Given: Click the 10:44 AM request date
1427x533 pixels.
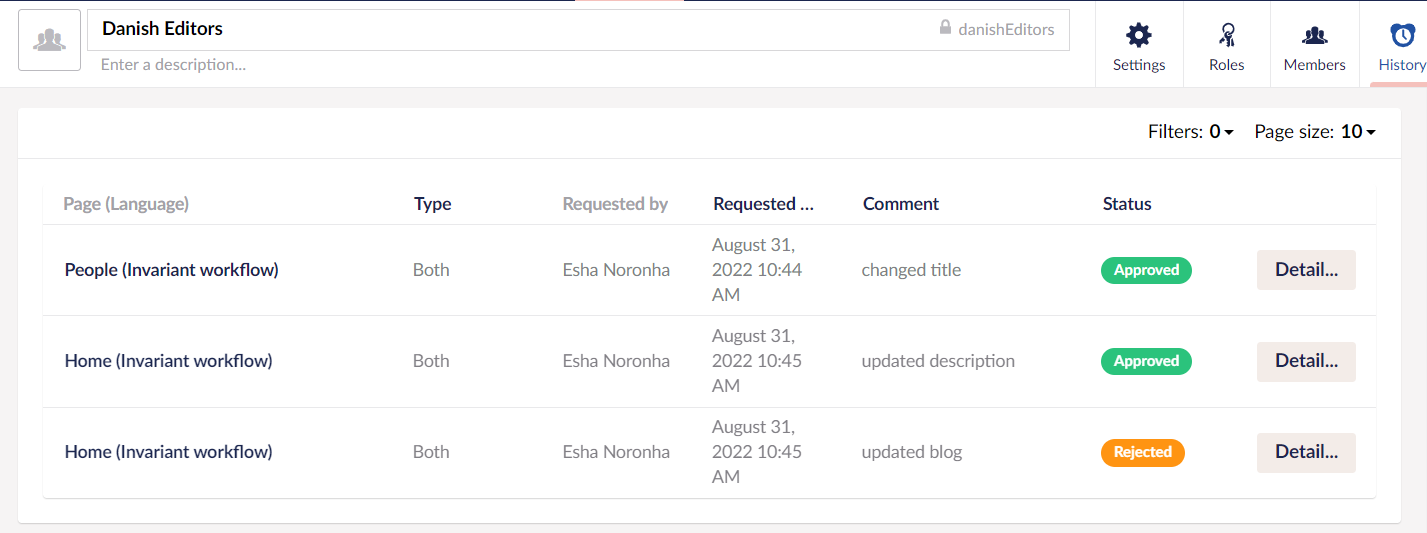Looking at the screenshot, I should coord(757,270).
